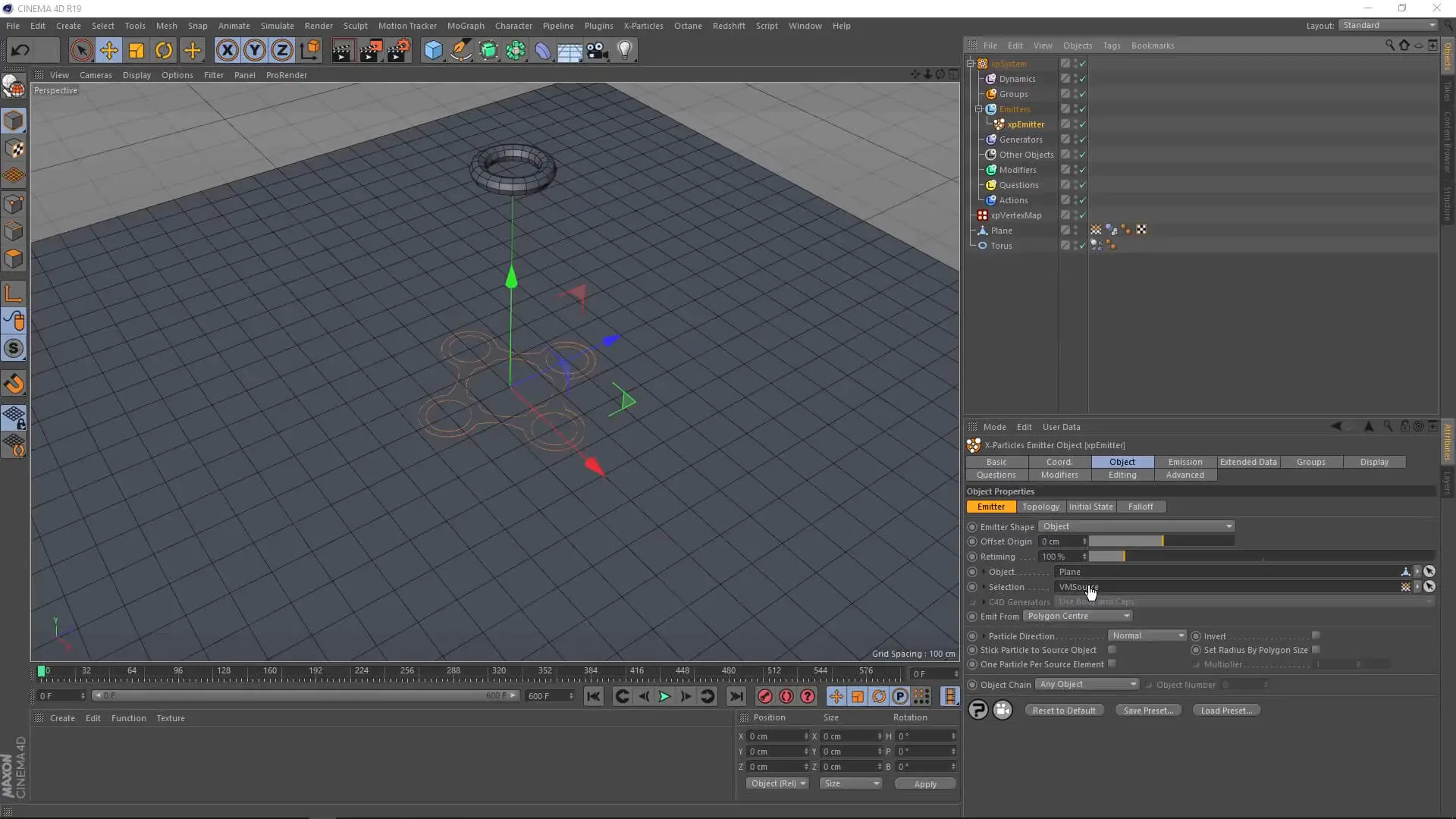Click the Save Preset... button
Viewport: 1456px width, 819px height.
point(1148,711)
